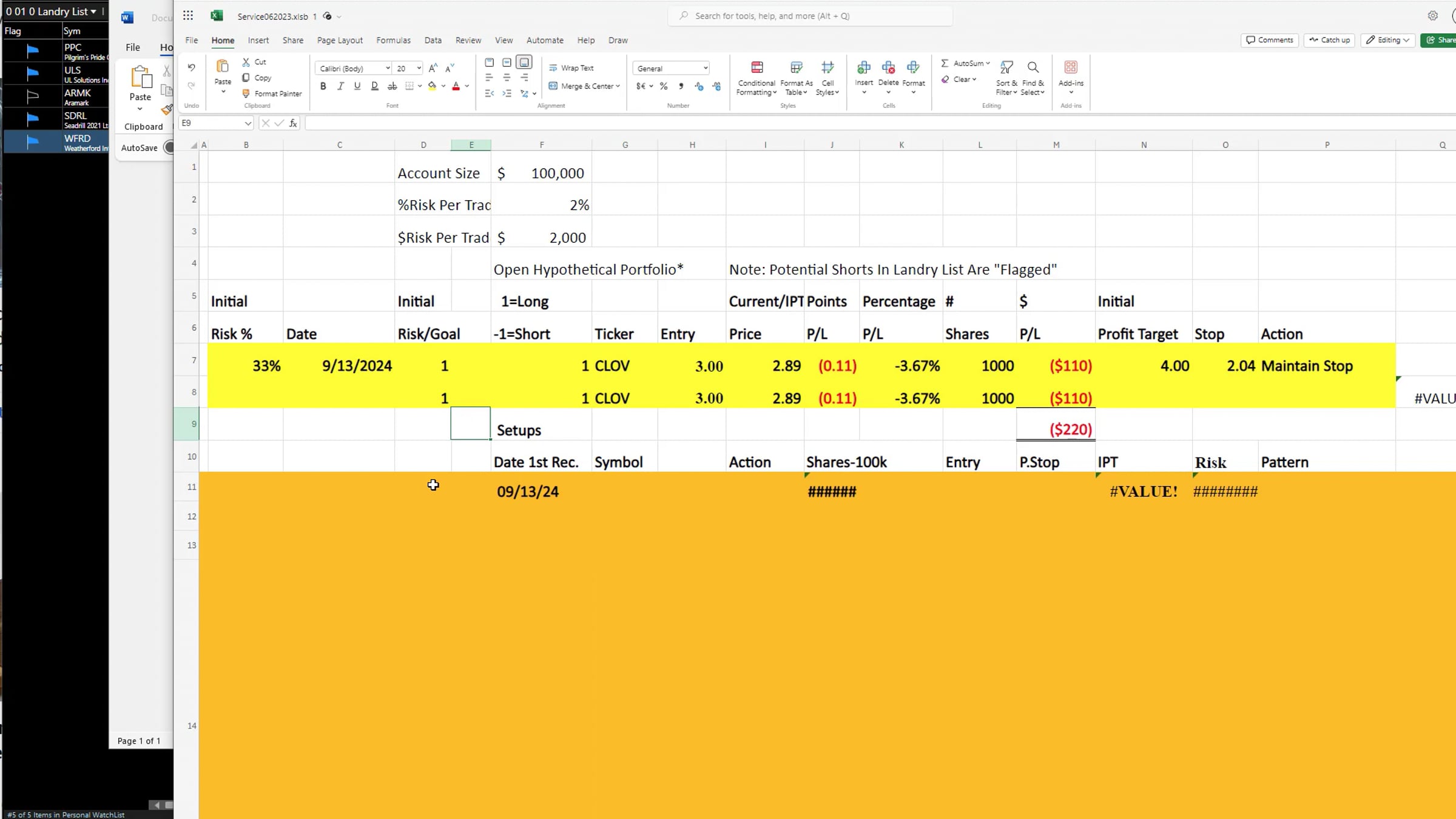Open the Sort & Filter menu
1456x819 pixels.
(x=1006, y=79)
